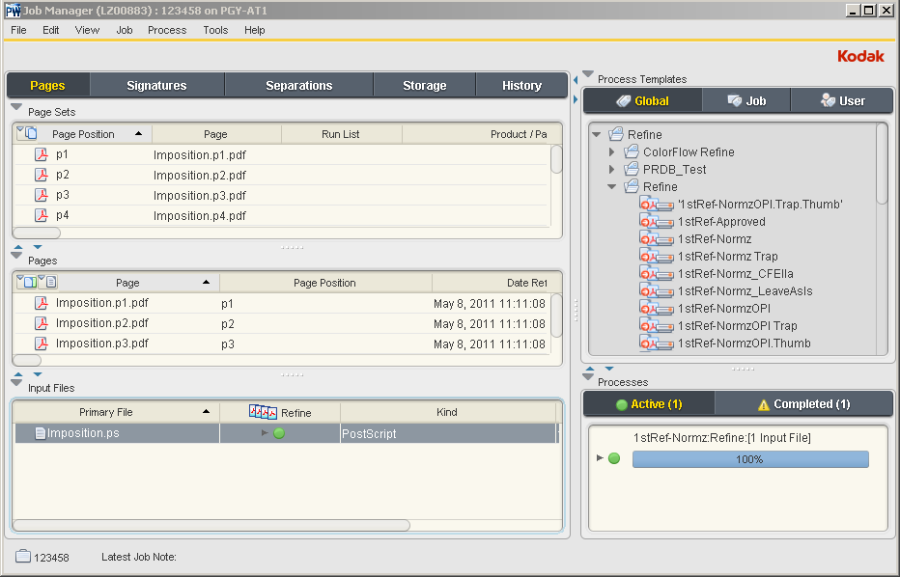Switch to the Signatures tab
The height and width of the screenshot is (577, 900).
pyautogui.click(x=156, y=86)
